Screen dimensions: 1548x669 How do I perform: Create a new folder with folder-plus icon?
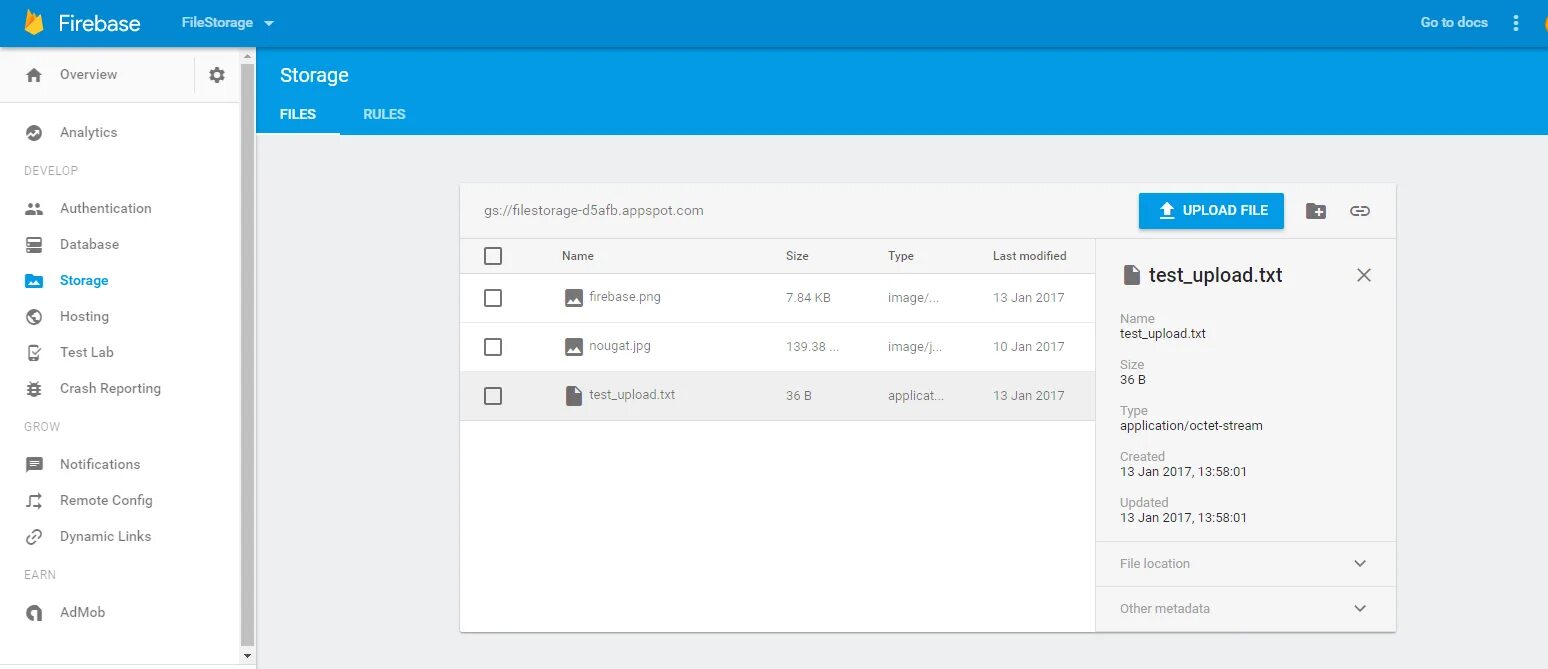pyautogui.click(x=1316, y=211)
